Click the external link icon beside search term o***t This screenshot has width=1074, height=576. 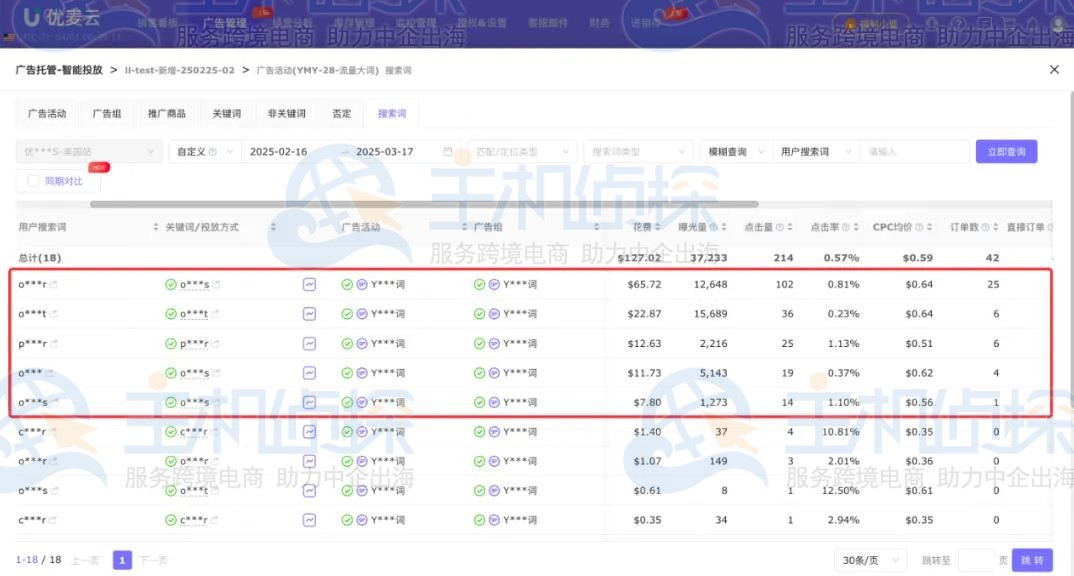click(x=55, y=313)
